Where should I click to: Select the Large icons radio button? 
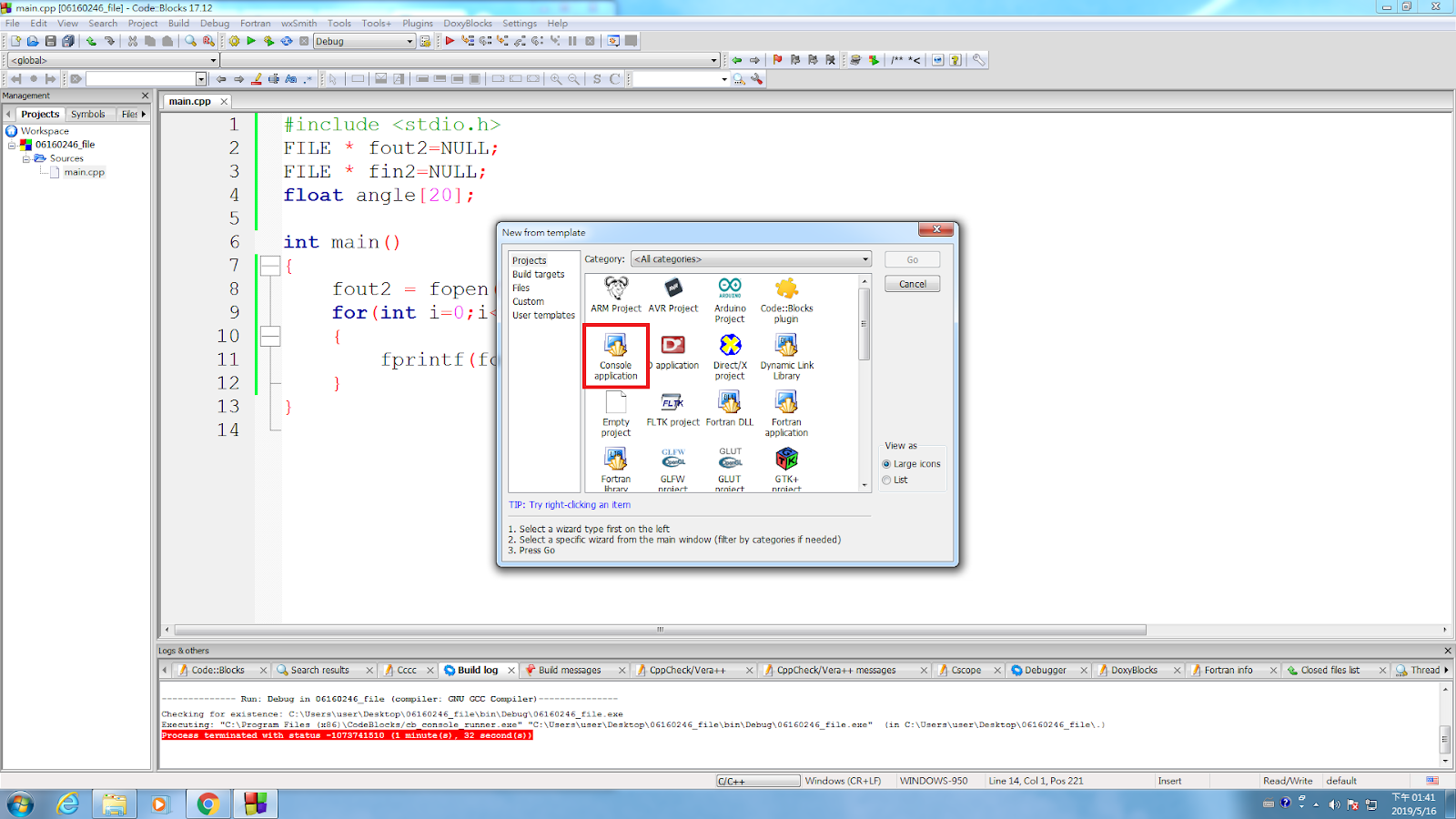click(886, 464)
